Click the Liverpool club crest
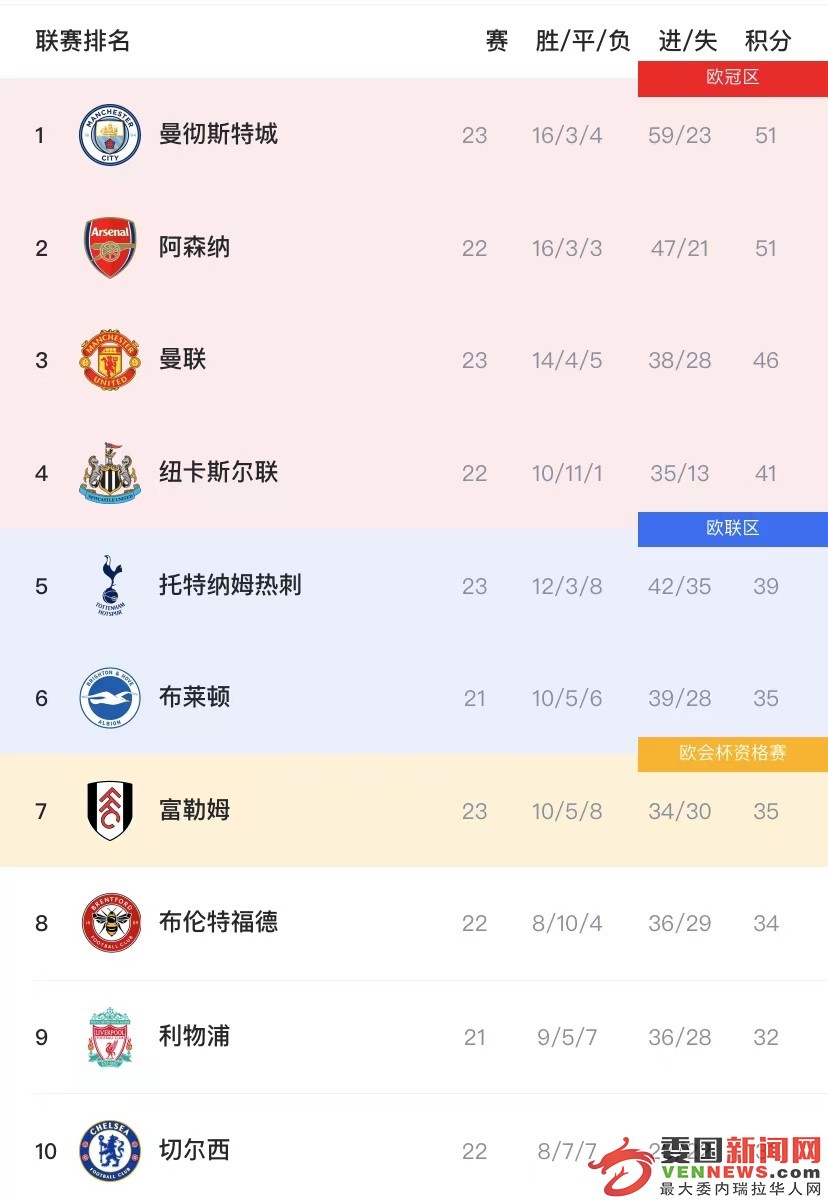Image resolution: width=828 pixels, height=1204 pixels. coord(110,1037)
